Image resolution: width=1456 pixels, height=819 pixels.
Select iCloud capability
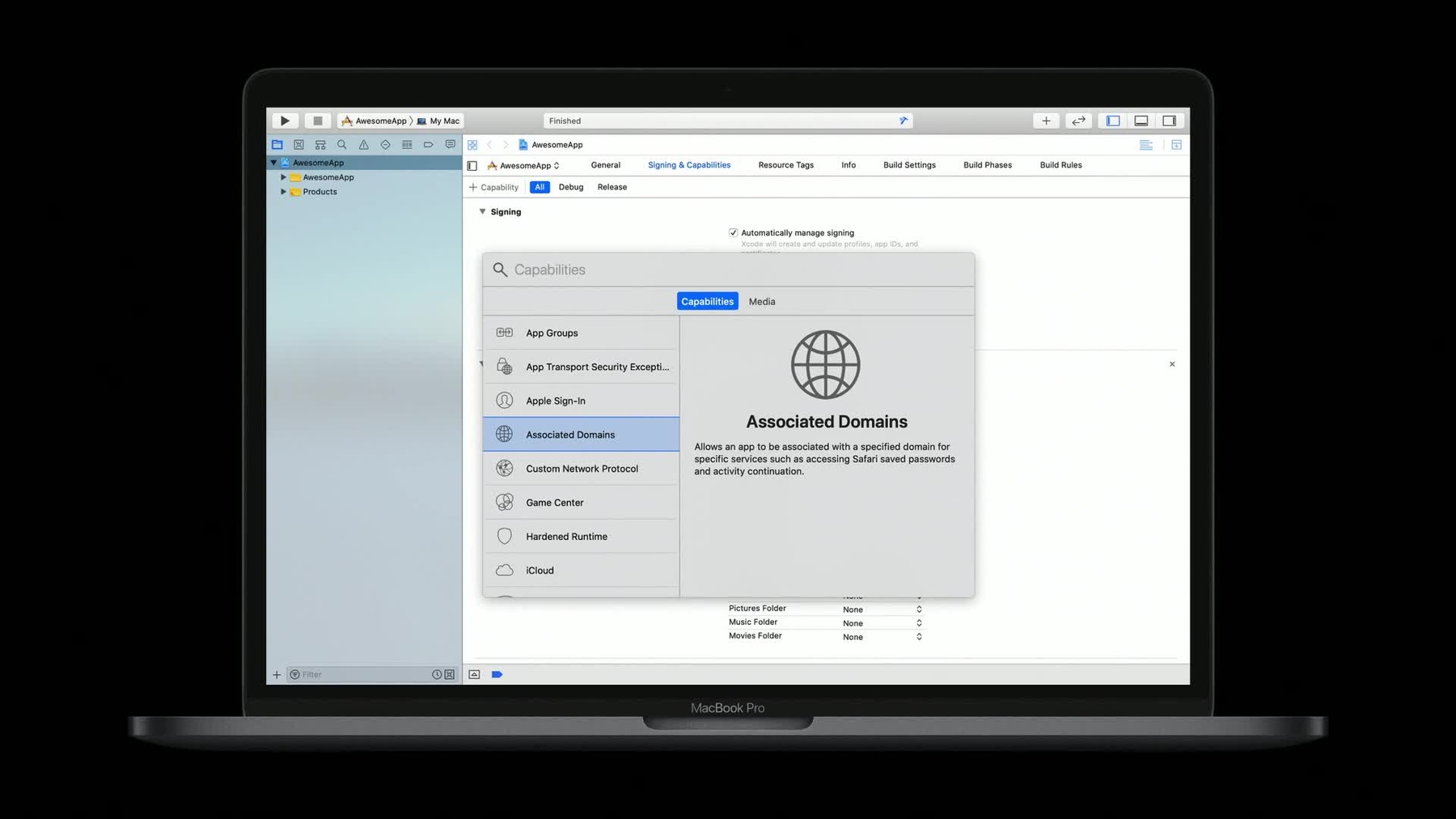pyautogui.click(x=581, y=571)
